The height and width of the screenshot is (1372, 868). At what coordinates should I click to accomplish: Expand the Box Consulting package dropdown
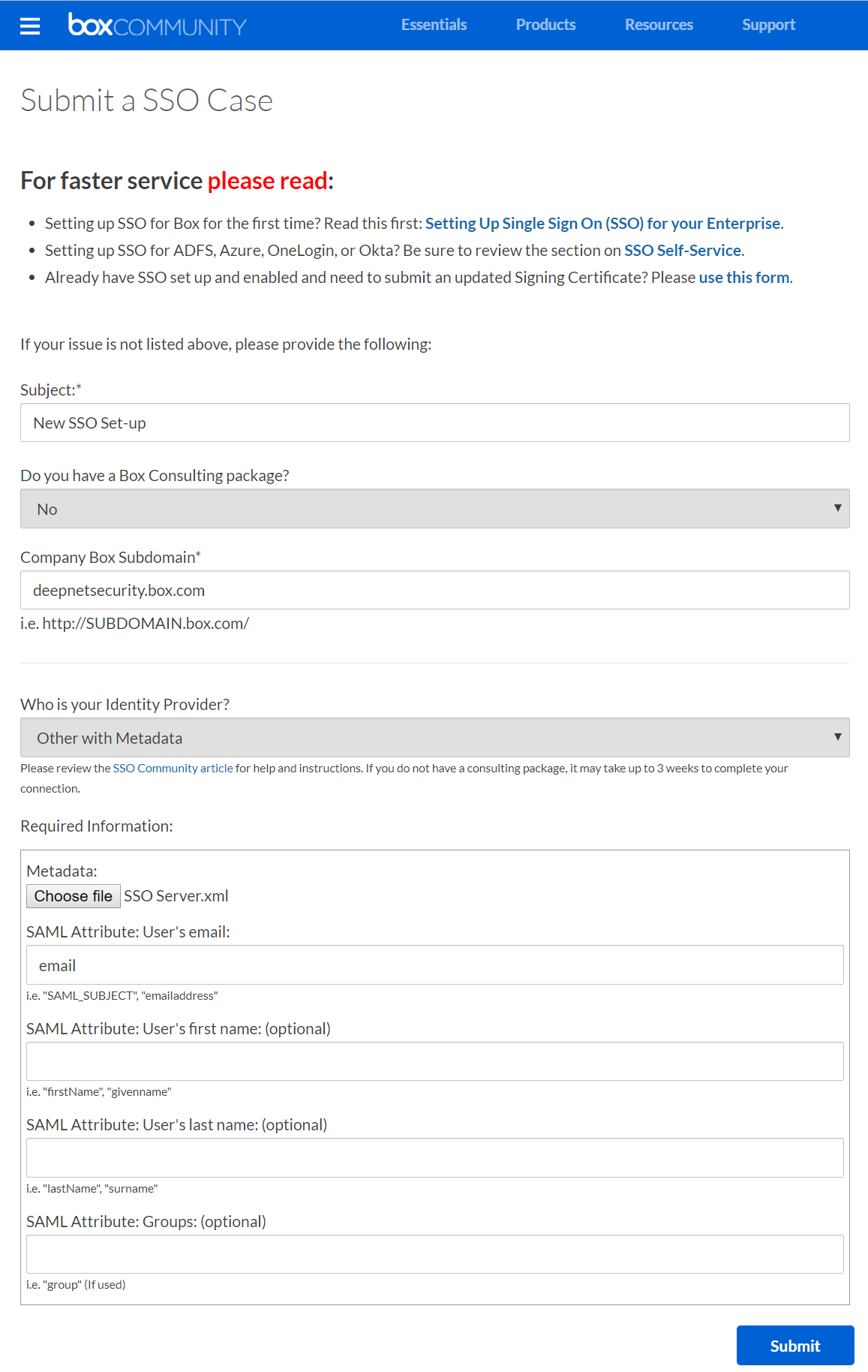(x=434, y=509)
